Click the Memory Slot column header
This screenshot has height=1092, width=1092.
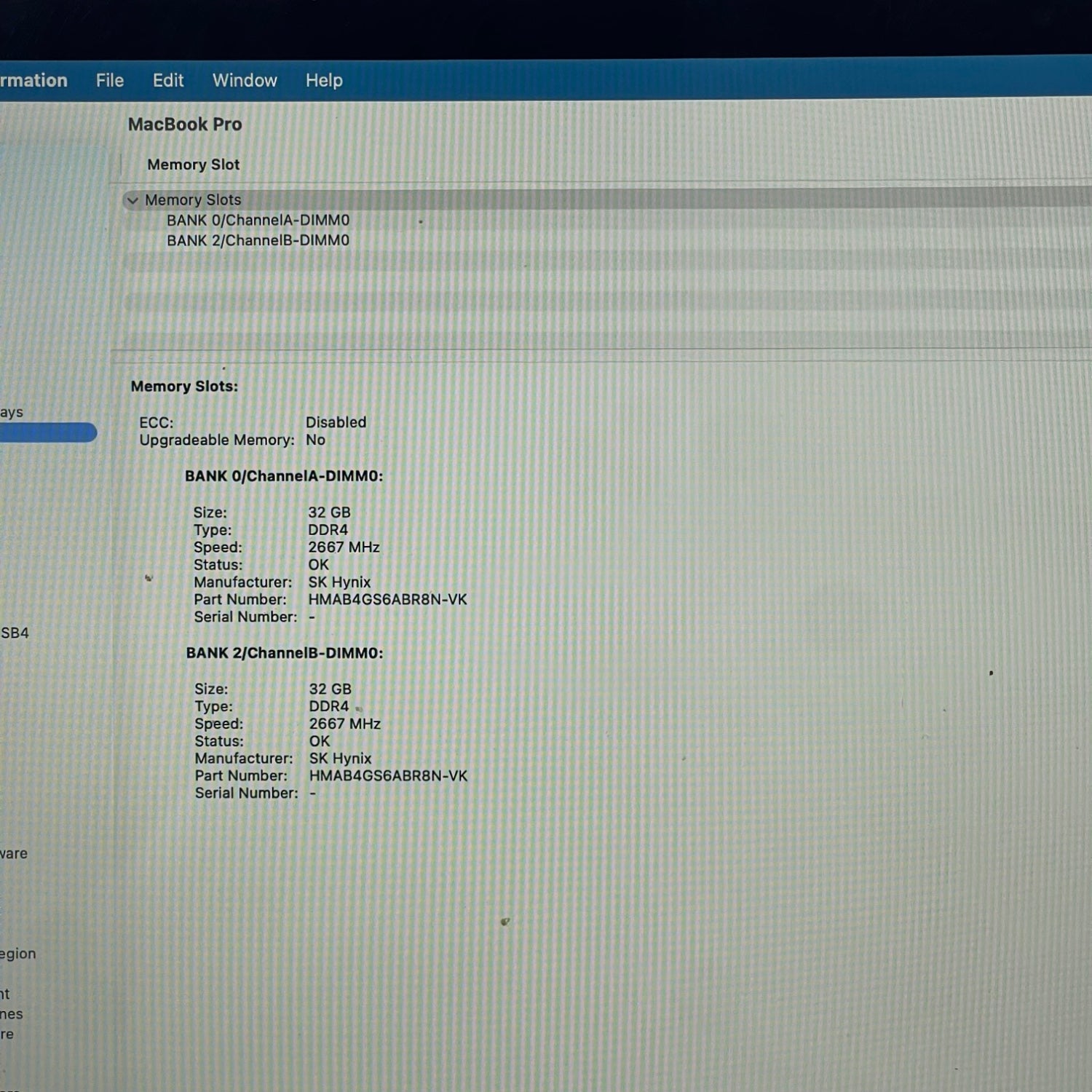click(x=194, y=165)
